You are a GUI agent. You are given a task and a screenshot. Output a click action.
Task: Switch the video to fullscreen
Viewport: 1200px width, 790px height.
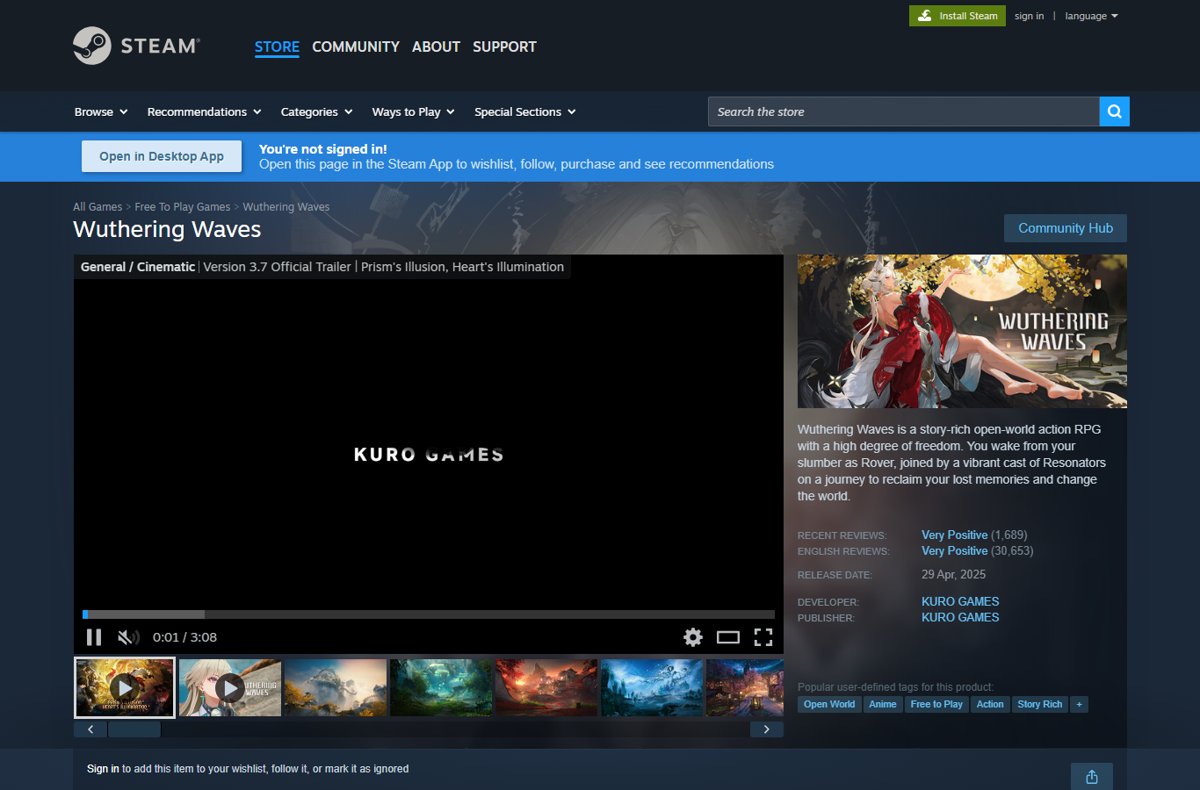click(x=763, y=637)
